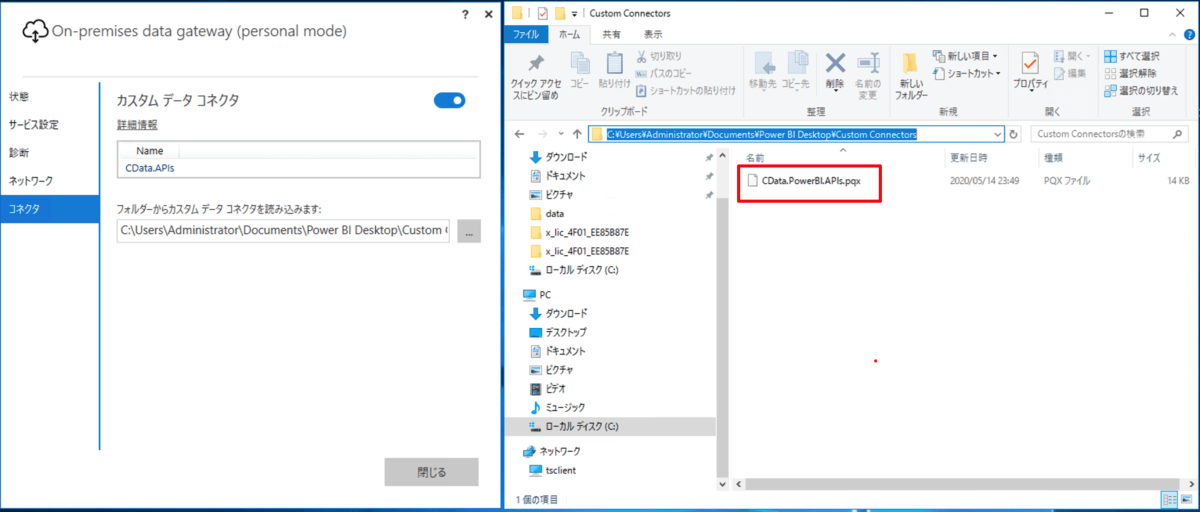Open the address bar history dropdown
The width and height of the screenshot is (1200, 512).
click(997, 134)
